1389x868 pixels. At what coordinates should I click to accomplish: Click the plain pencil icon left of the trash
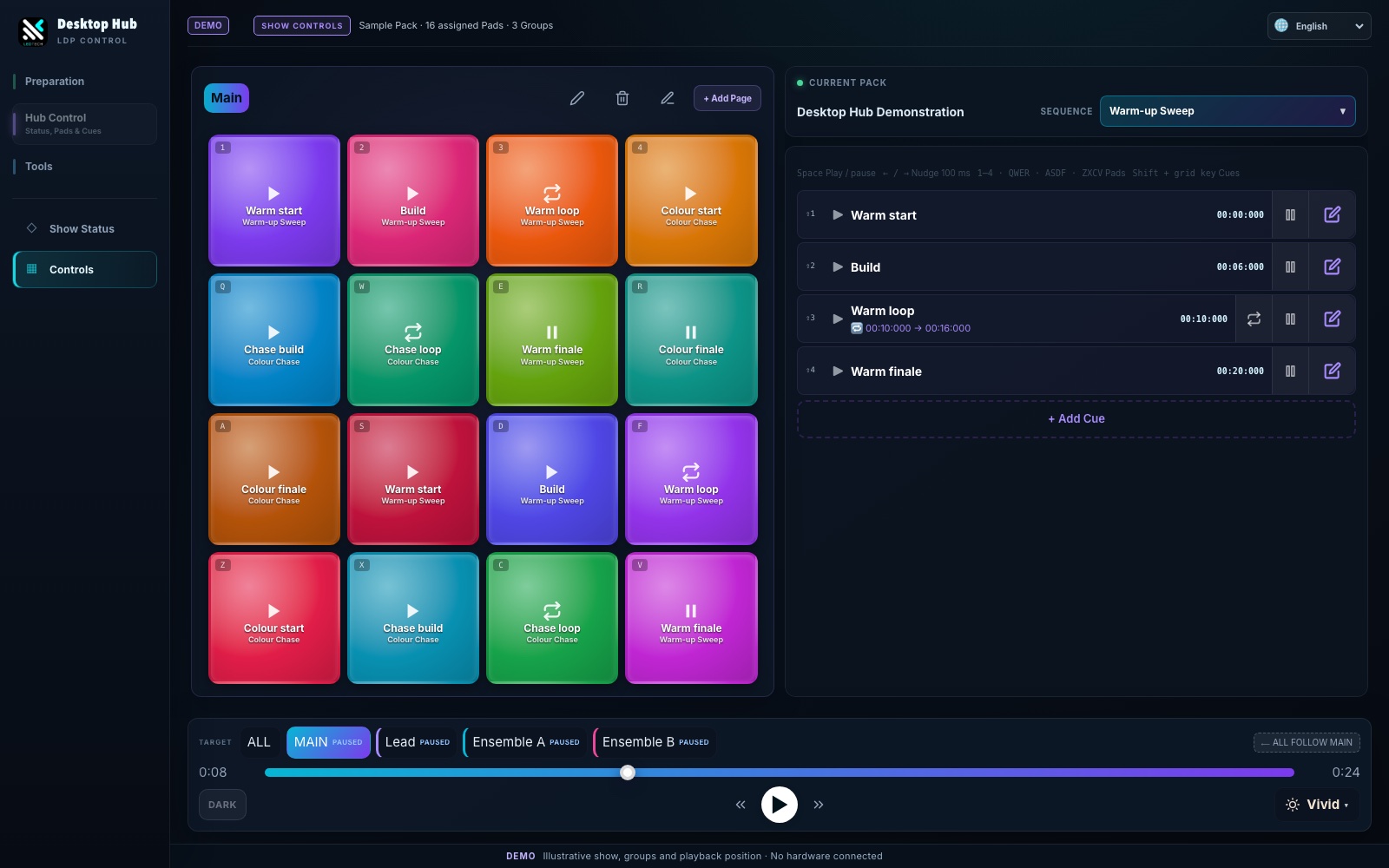pos(577,98)
